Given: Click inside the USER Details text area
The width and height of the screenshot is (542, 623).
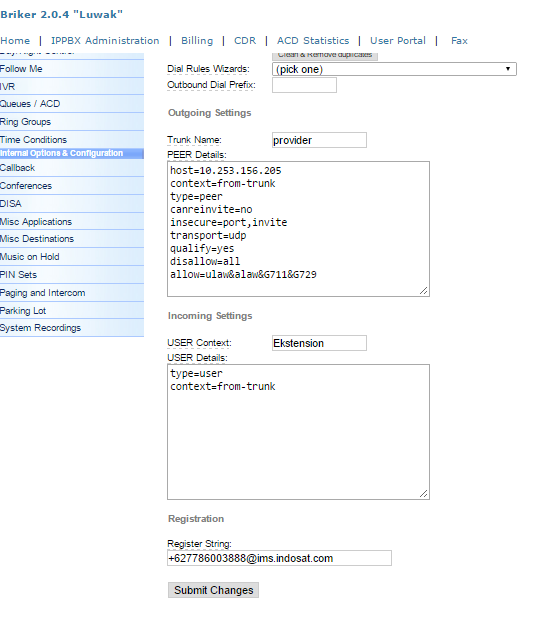Looking at the screenshot, I should tap(298, 432).
